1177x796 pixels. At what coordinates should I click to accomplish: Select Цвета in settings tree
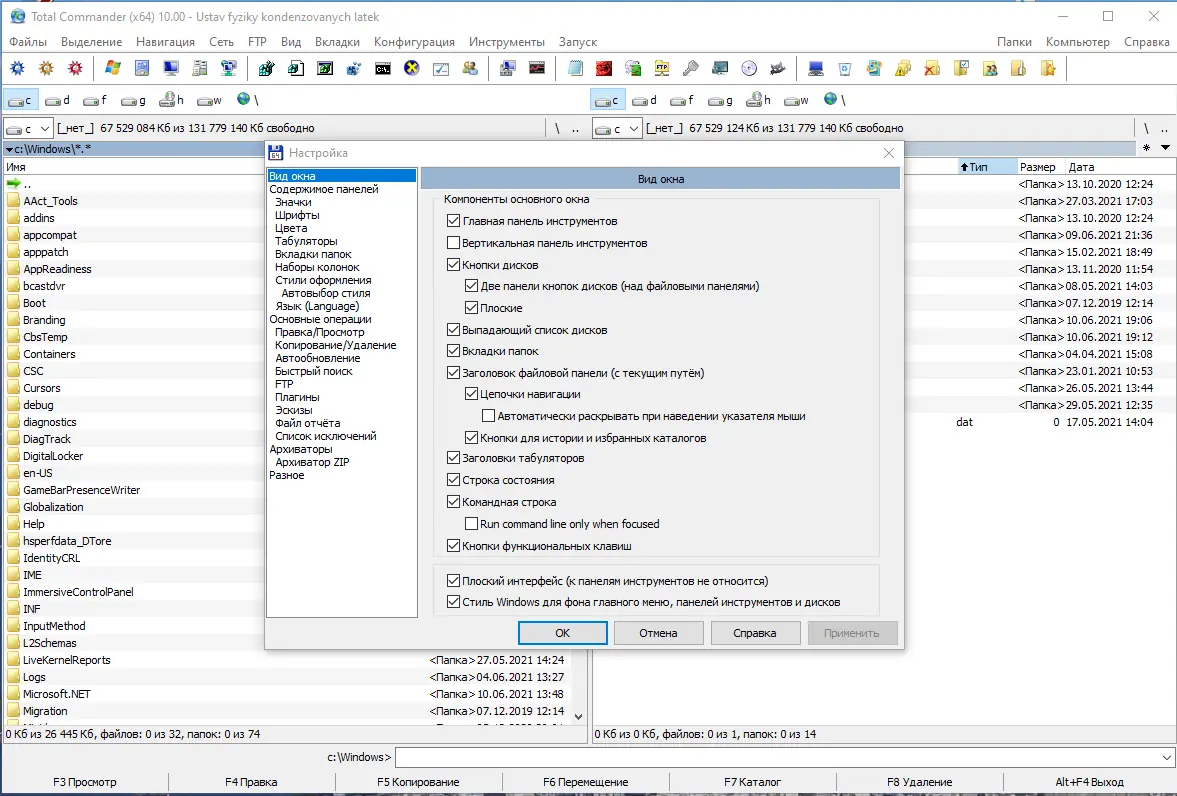[x=291, y=228]
